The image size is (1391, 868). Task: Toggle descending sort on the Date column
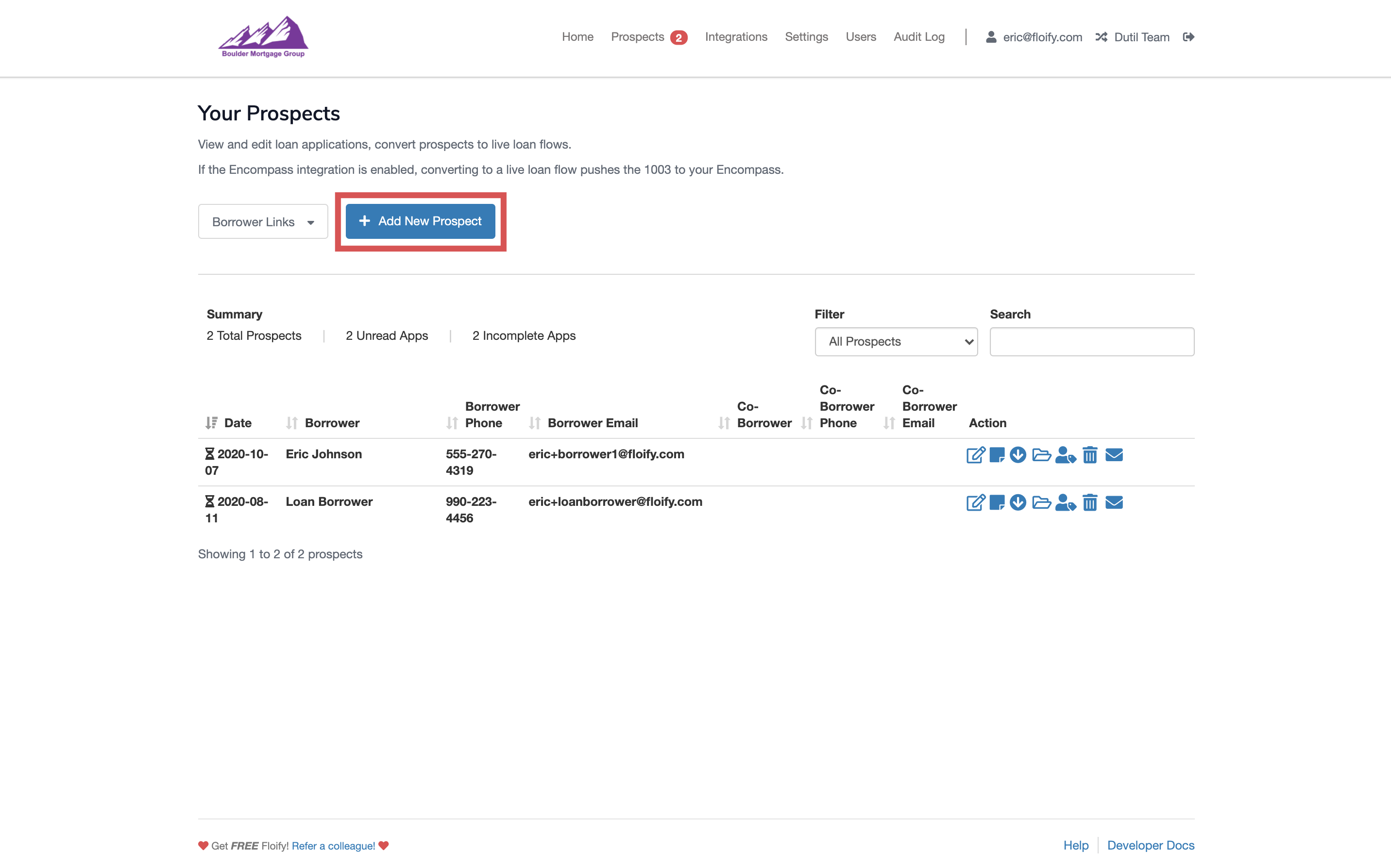click(211, 422)
